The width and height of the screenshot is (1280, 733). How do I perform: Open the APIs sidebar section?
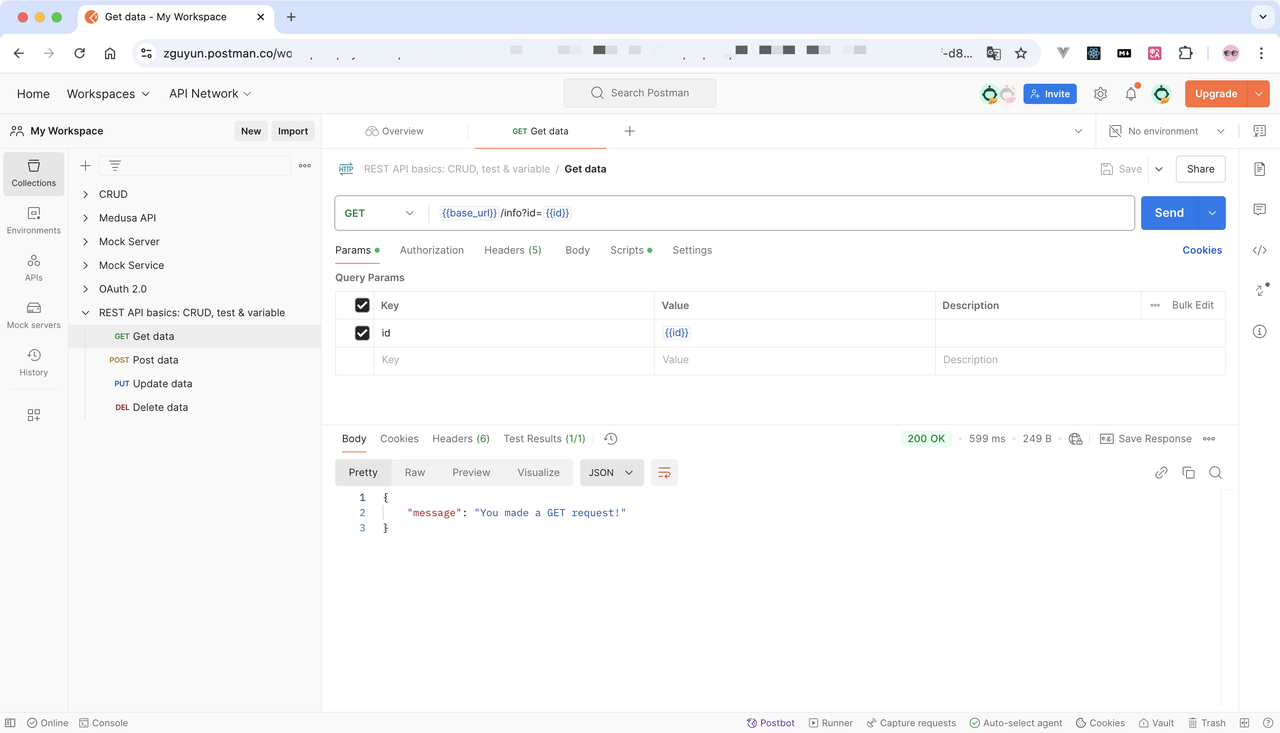tap(34, 268)
